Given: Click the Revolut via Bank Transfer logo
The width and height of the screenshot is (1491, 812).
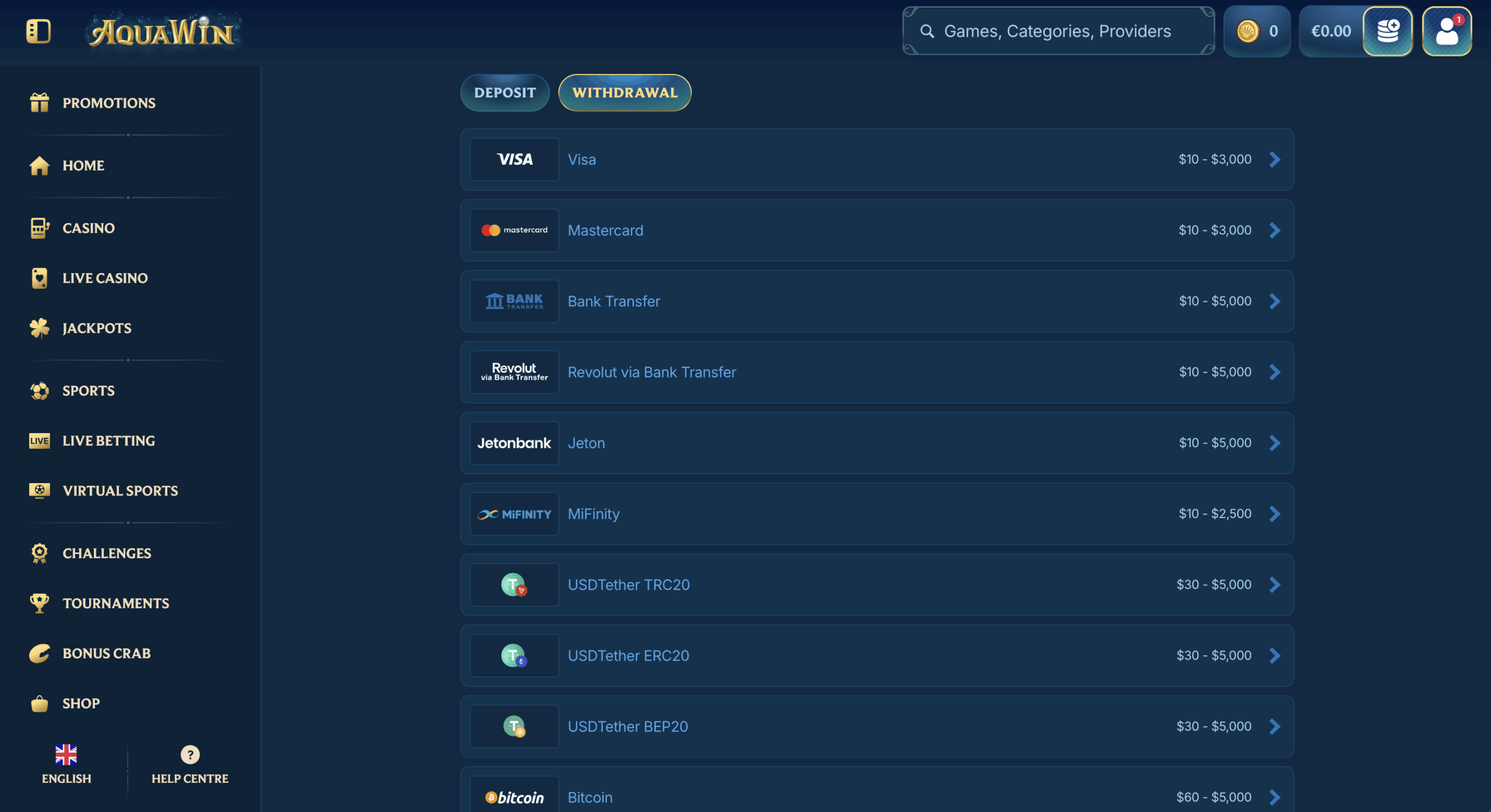Looking at the screenshot, I should click(x=514, y=372).
